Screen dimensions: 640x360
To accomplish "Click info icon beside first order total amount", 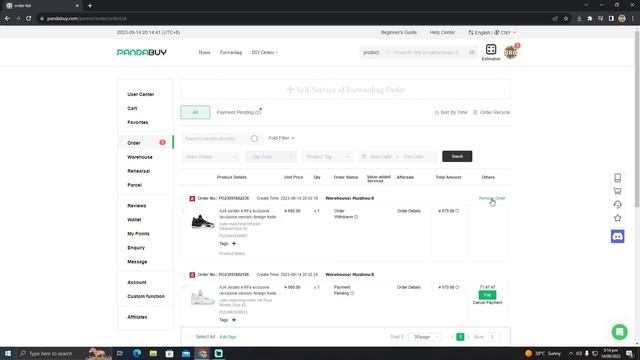I will [457, 211].
